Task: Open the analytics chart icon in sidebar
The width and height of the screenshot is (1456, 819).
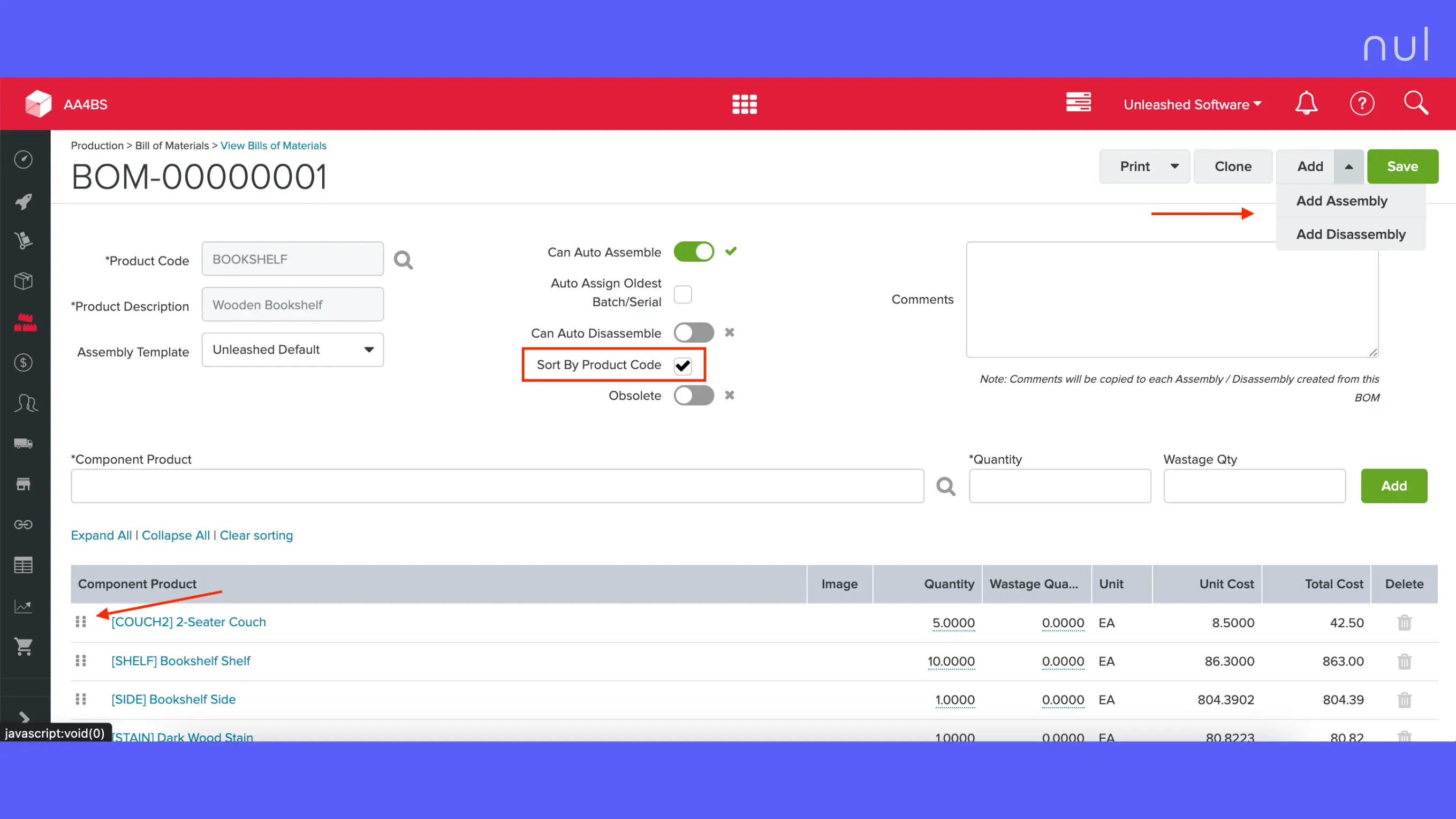Action: point(23,606)
